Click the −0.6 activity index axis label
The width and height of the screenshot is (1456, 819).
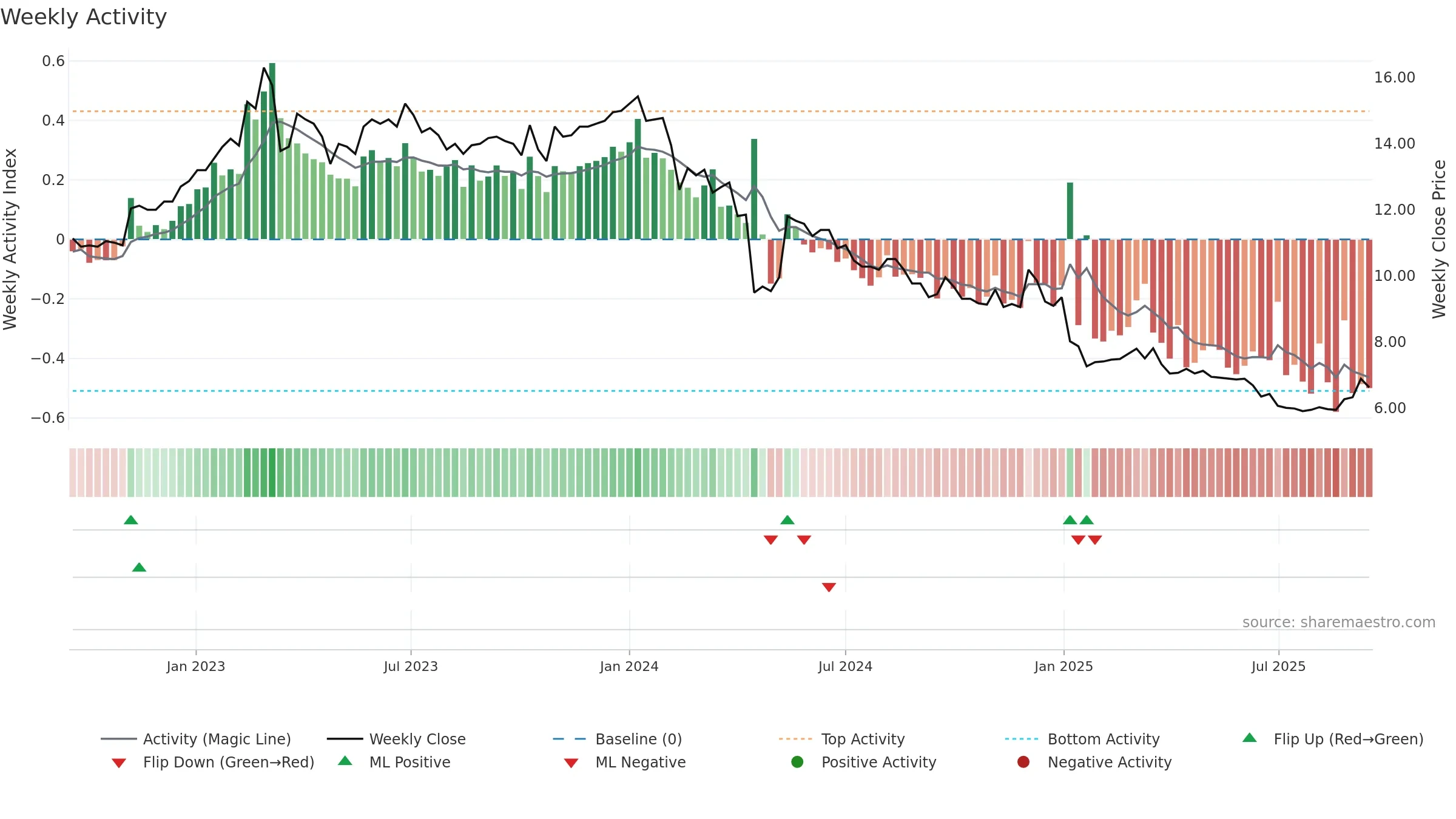(48, 417)
